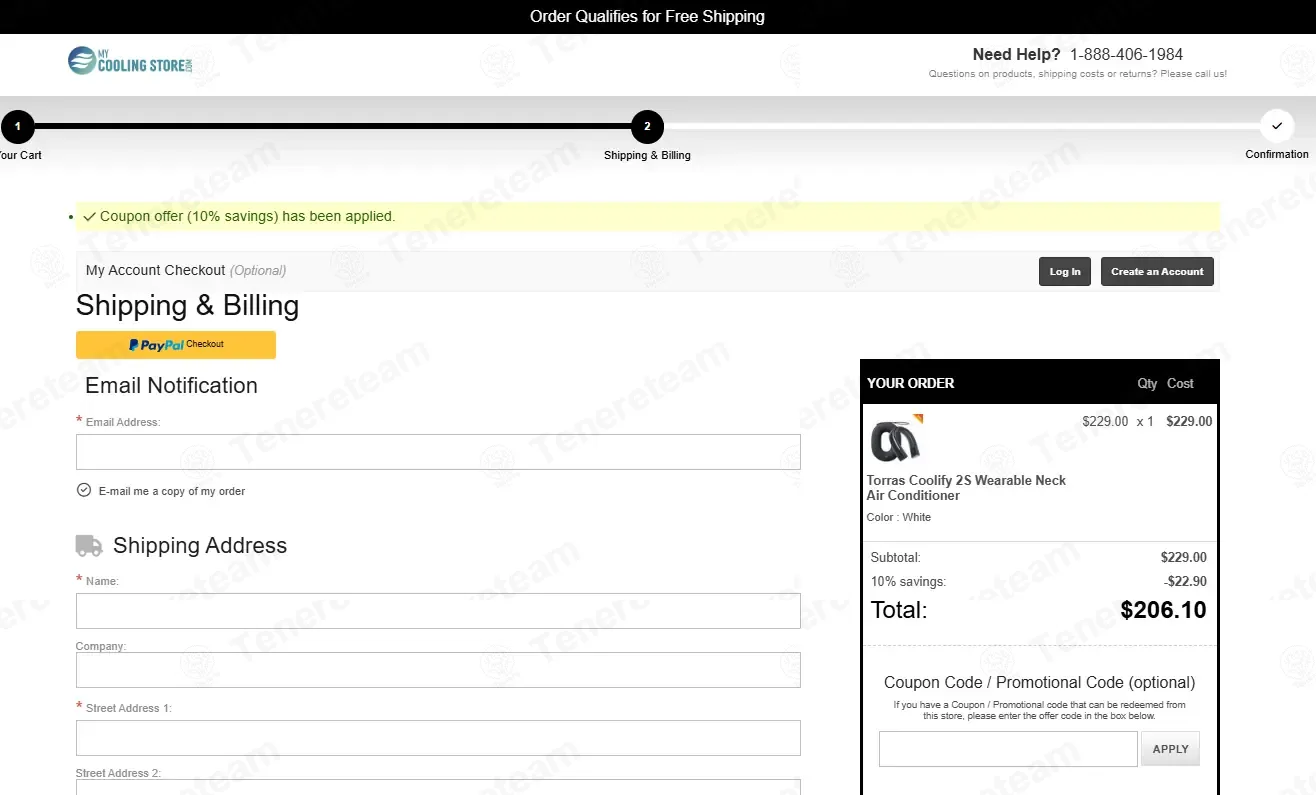
Task: Open Torras Coolify 2S product link
Action: (x=966, y=488)
